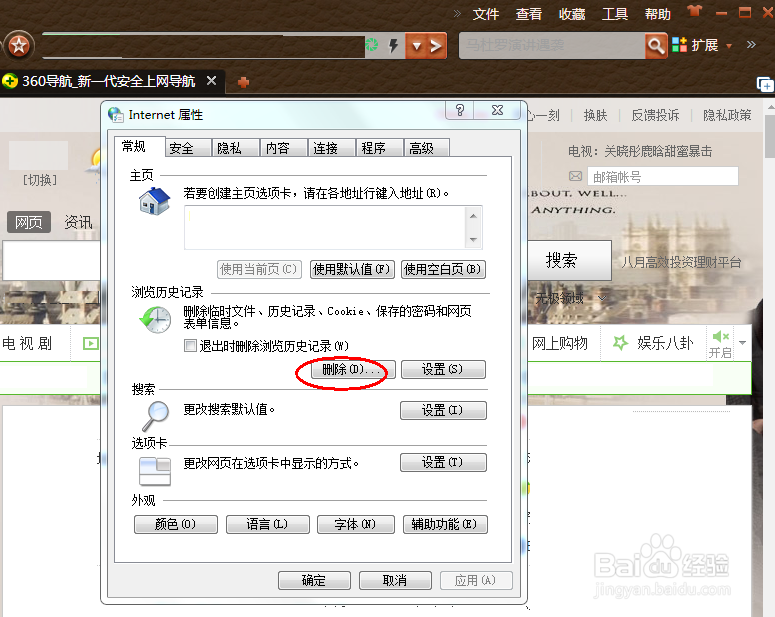Click the 使用空白页 button
Viewport: 775px width, 617px height.
(443, 269)
